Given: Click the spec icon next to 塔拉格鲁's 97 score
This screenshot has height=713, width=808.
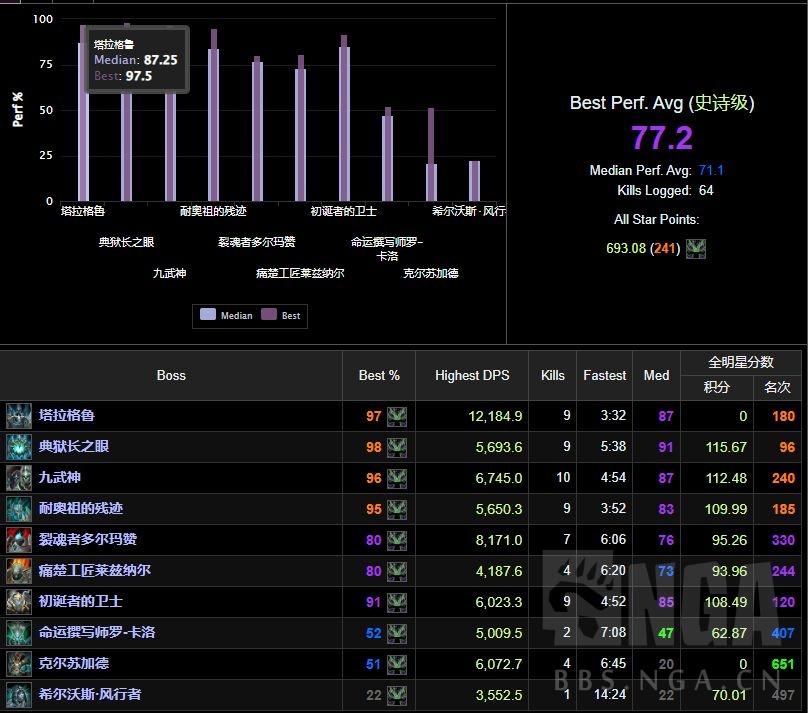Looking at the screenshot, I should click(397, 416).
